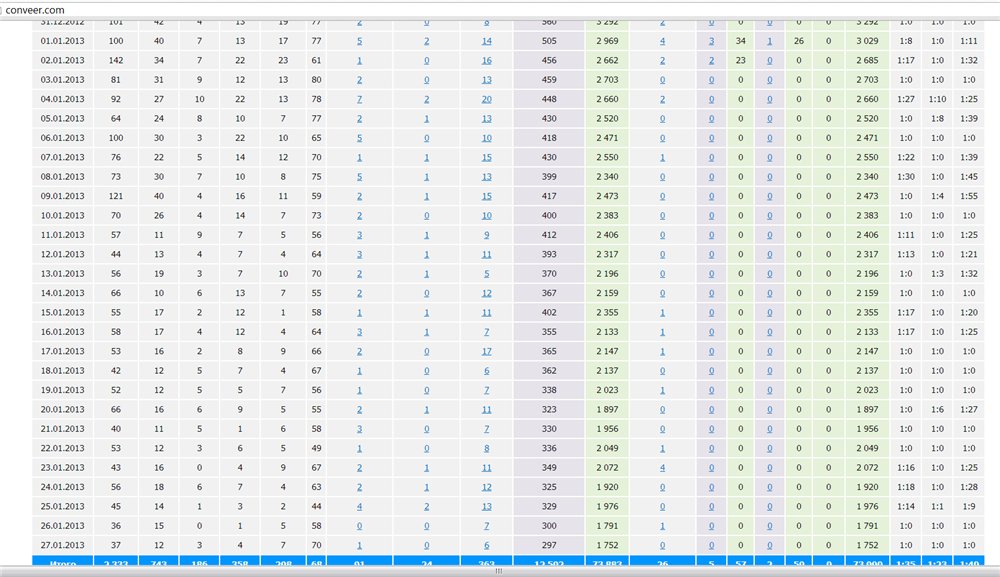
Task: Click the 1:16 cell in the 23.01.2013 row
Action: pyautogui.click(x=906, y=467)
